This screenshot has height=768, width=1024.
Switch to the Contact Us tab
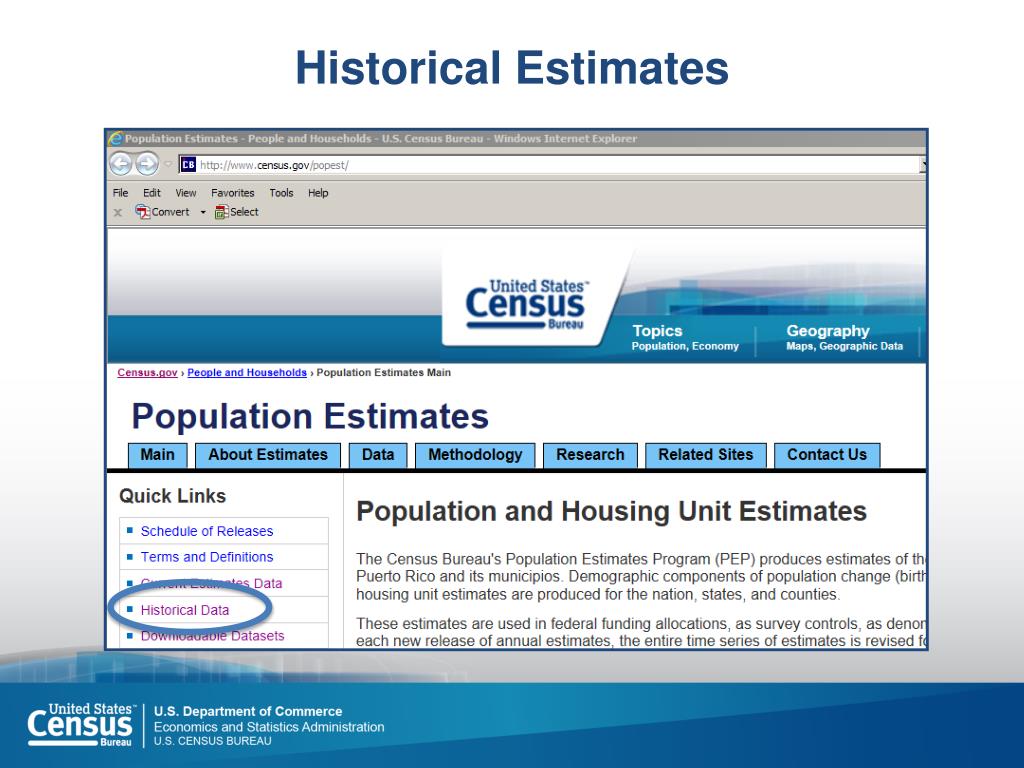[827, 455]
